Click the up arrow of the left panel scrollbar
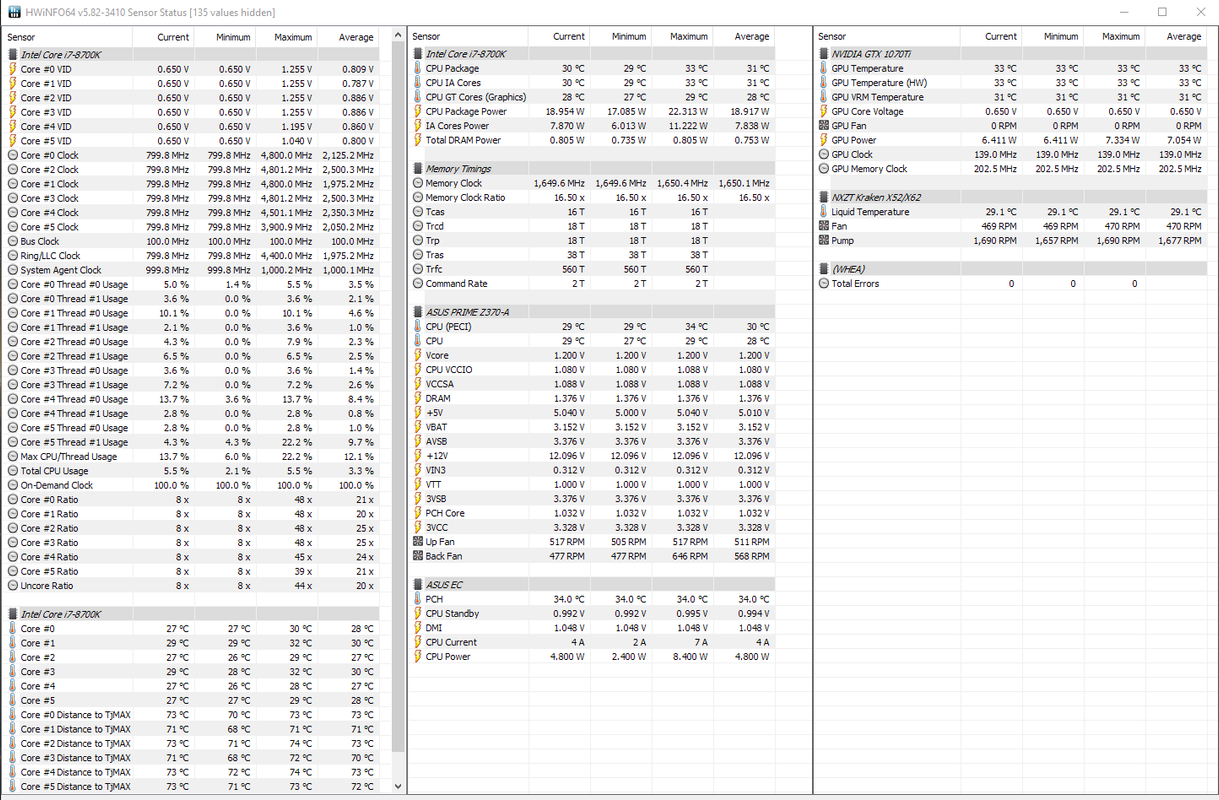Screen dimensions: 1219x800 coord(398,36)
